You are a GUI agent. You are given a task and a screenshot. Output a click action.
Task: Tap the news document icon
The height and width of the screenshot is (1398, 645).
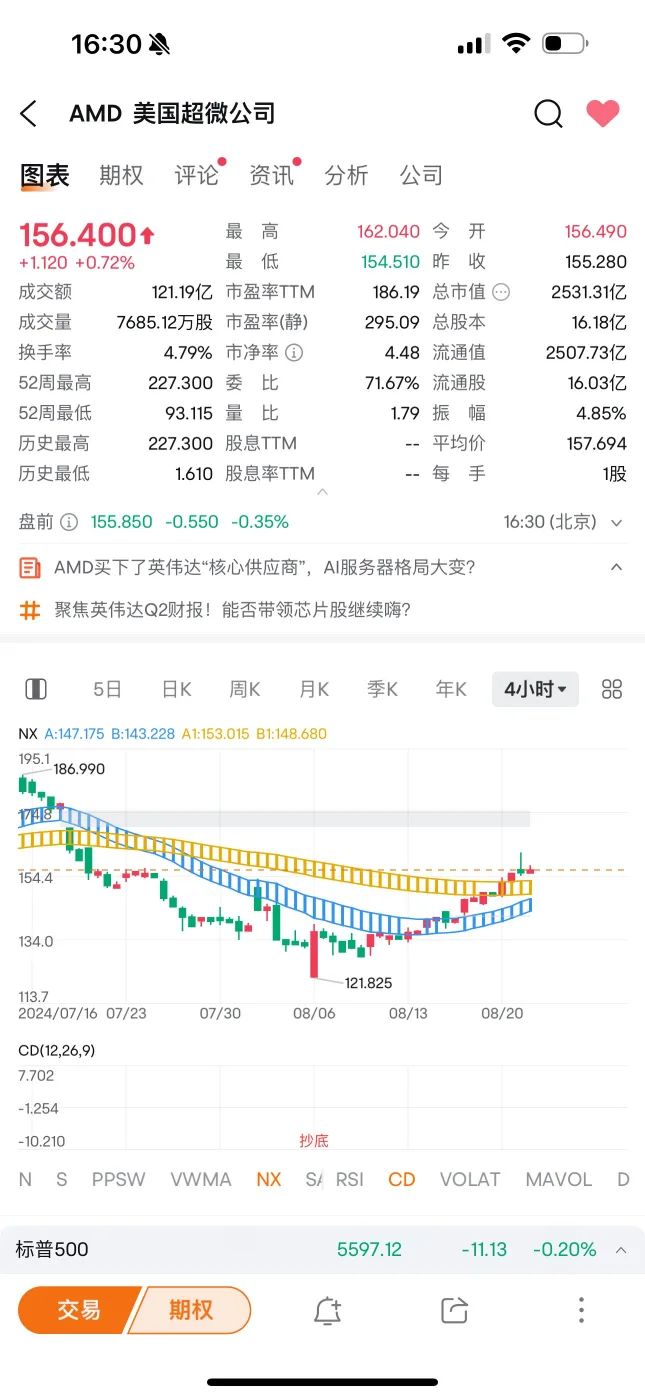[x=30, y=568]
